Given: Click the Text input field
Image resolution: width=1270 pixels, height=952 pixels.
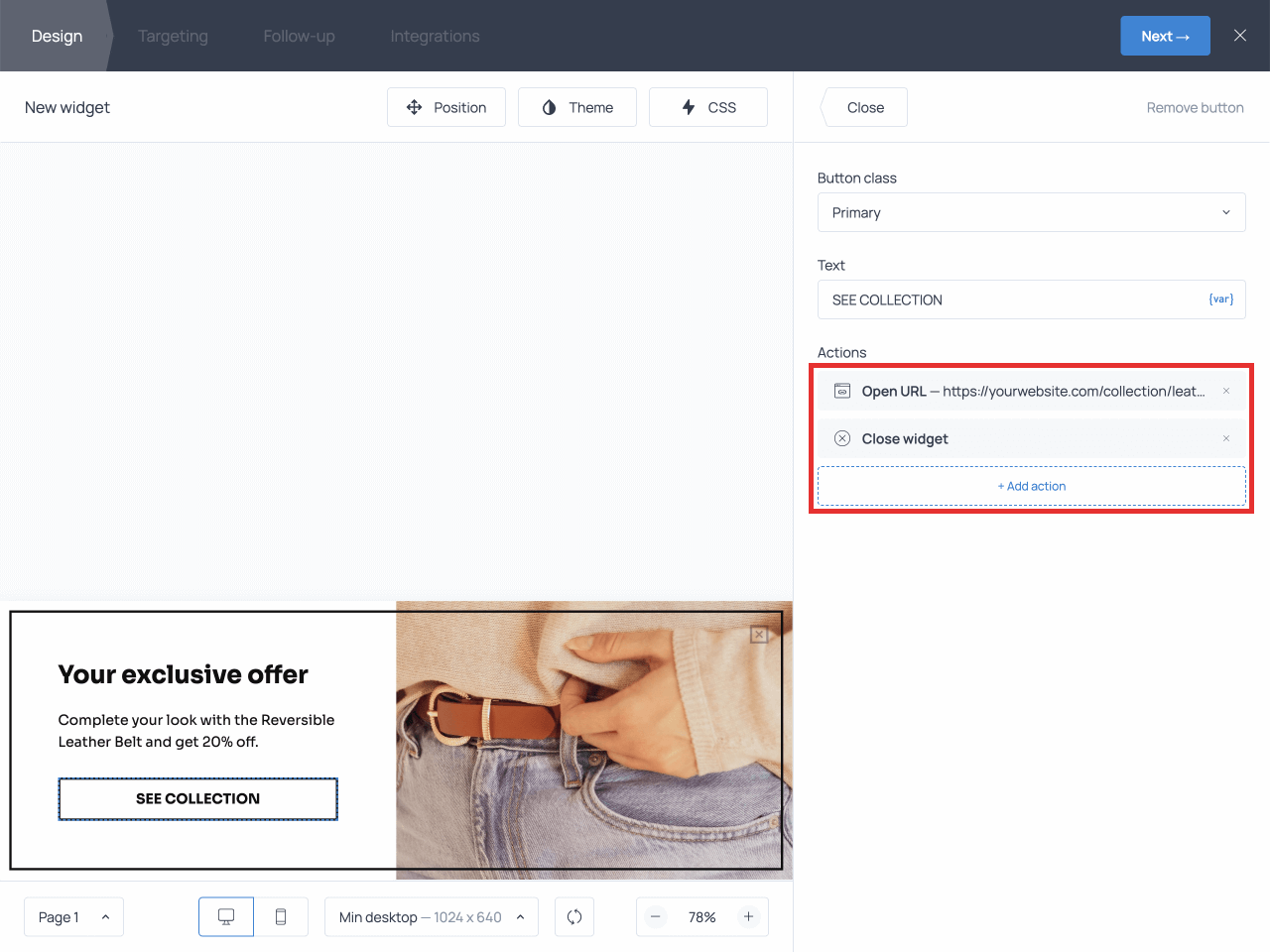Looking at the screenshot, I should coord(1012,299).
